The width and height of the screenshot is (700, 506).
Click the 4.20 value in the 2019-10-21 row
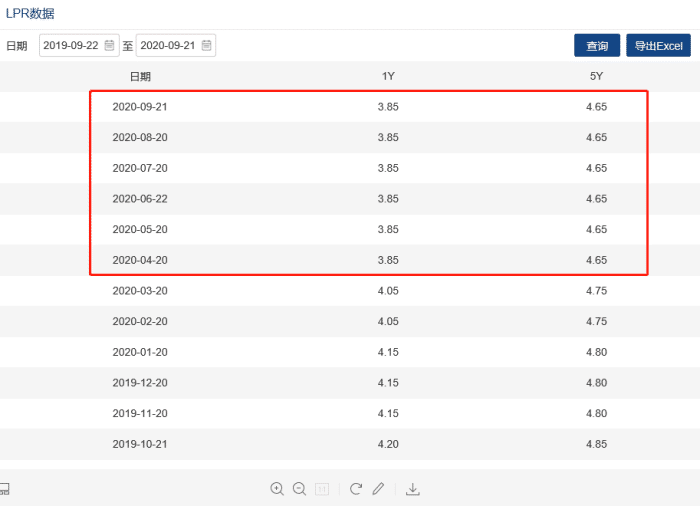pyautogui.click(x=388, y=444)
